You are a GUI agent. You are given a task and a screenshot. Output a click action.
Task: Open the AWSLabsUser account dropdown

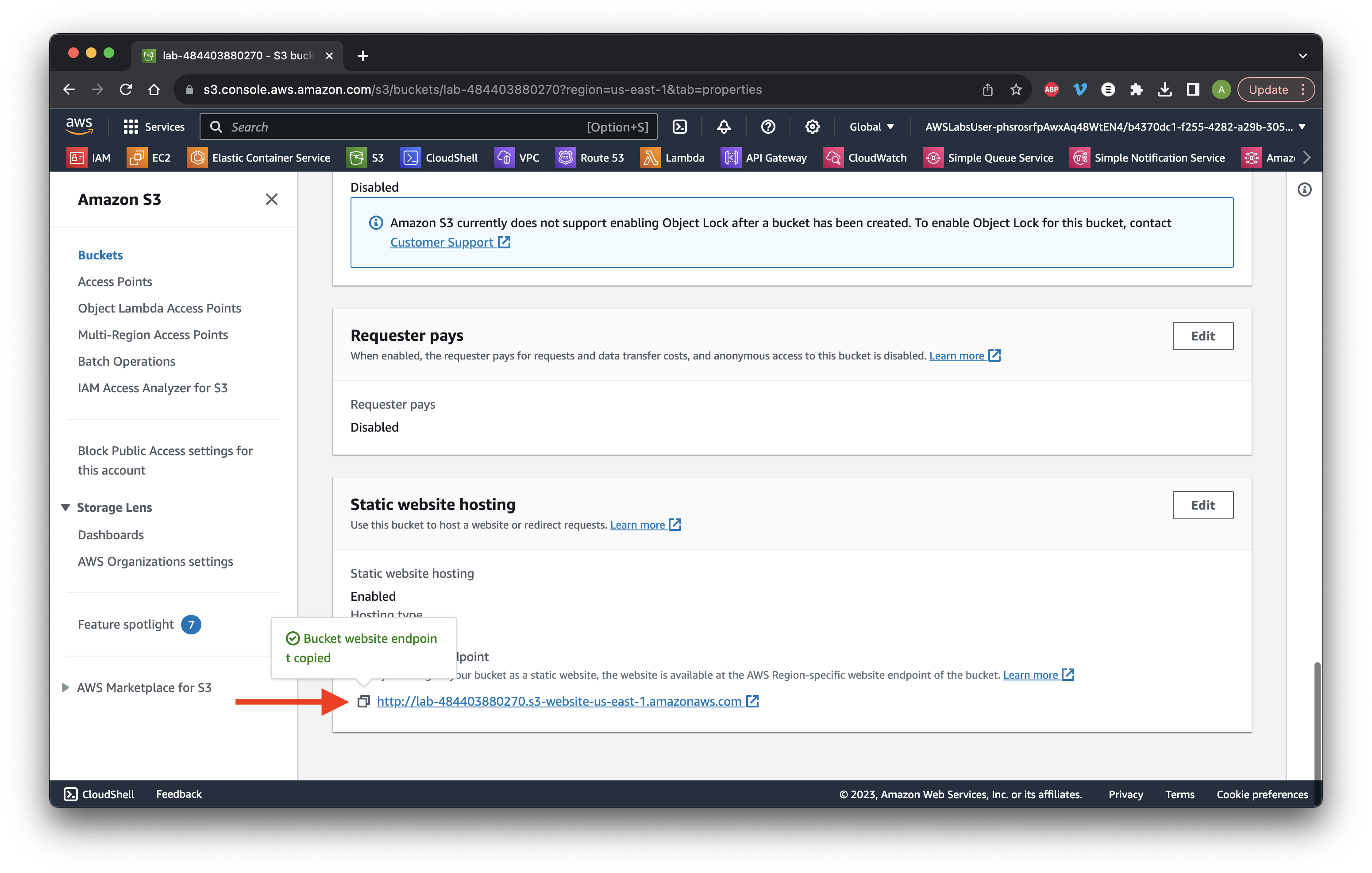click(1115, 127)
